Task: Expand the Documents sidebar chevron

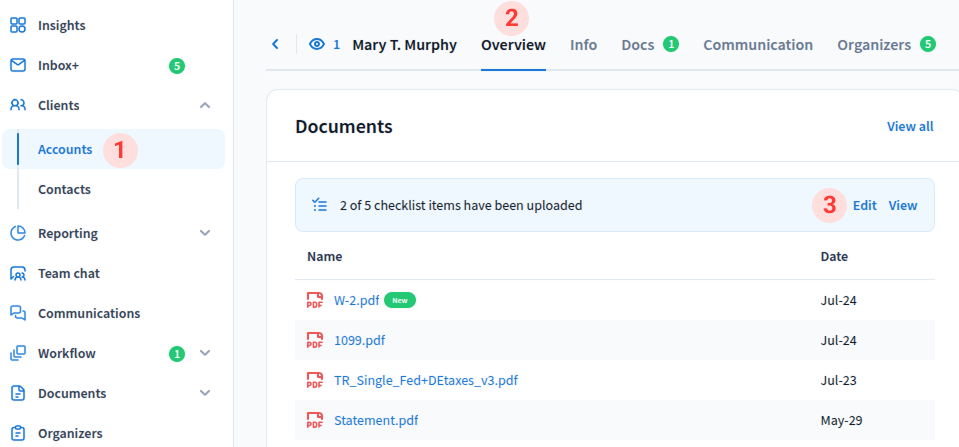Action: (205, 393)
